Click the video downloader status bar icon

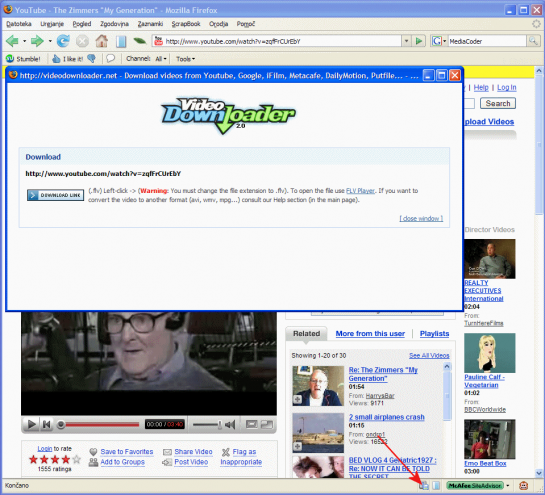424,486
